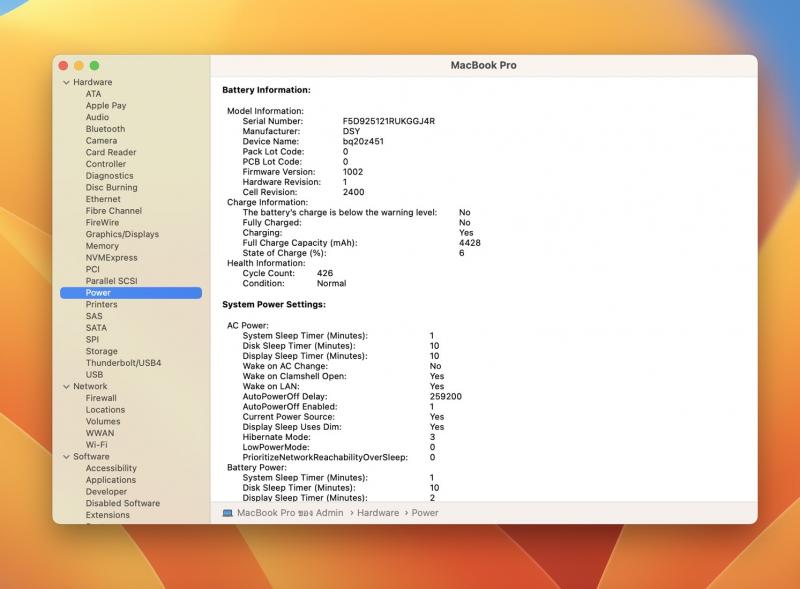
Task: Click the battery serial number value
Action: [388, 121]
